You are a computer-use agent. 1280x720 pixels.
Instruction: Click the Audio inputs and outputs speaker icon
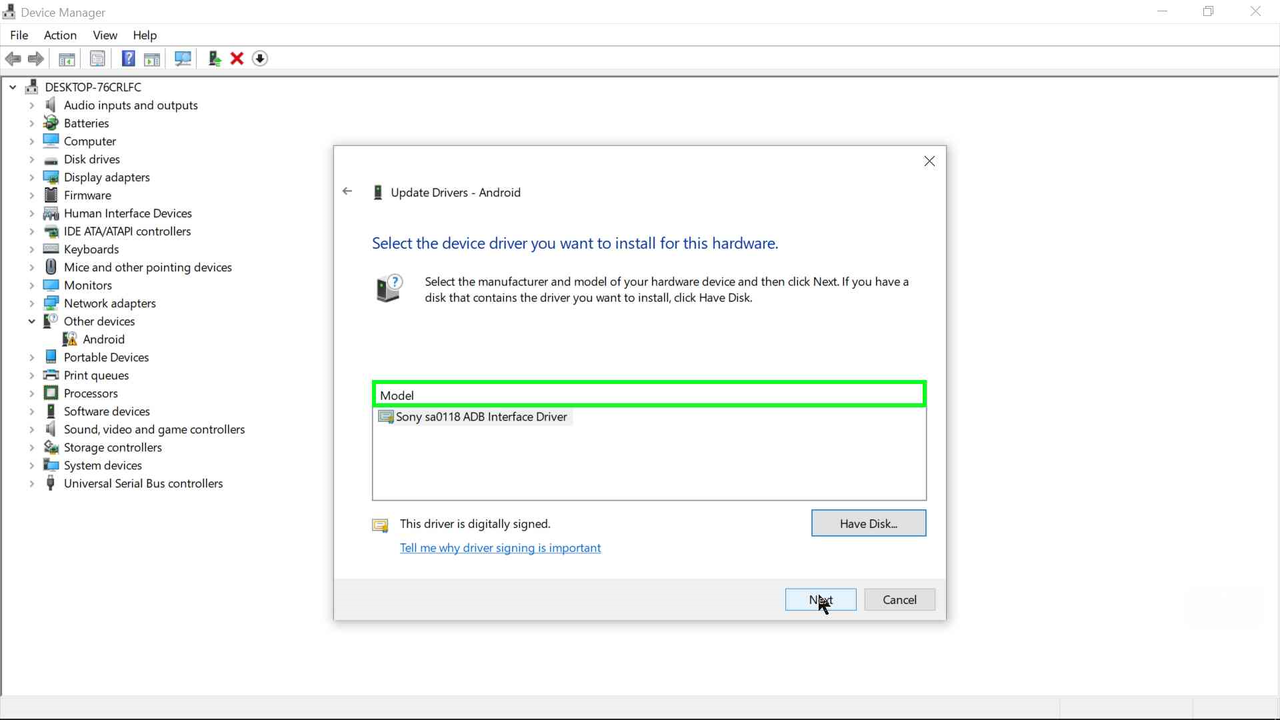51,105
